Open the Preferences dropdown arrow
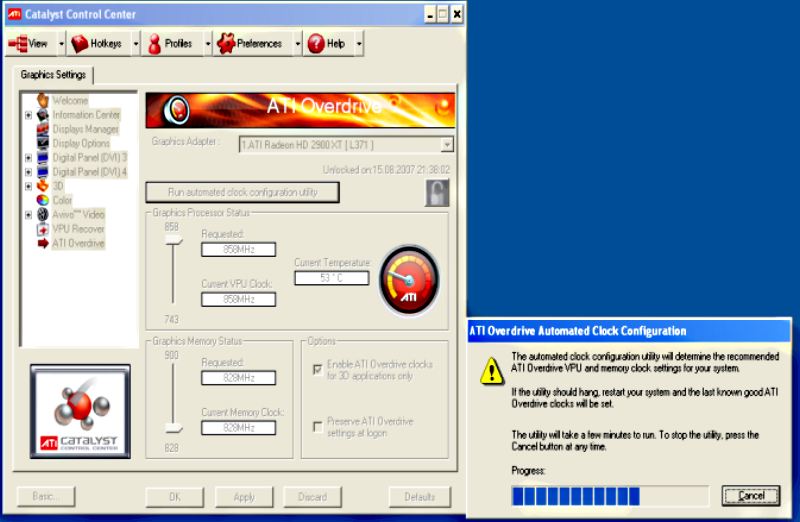 297,44
